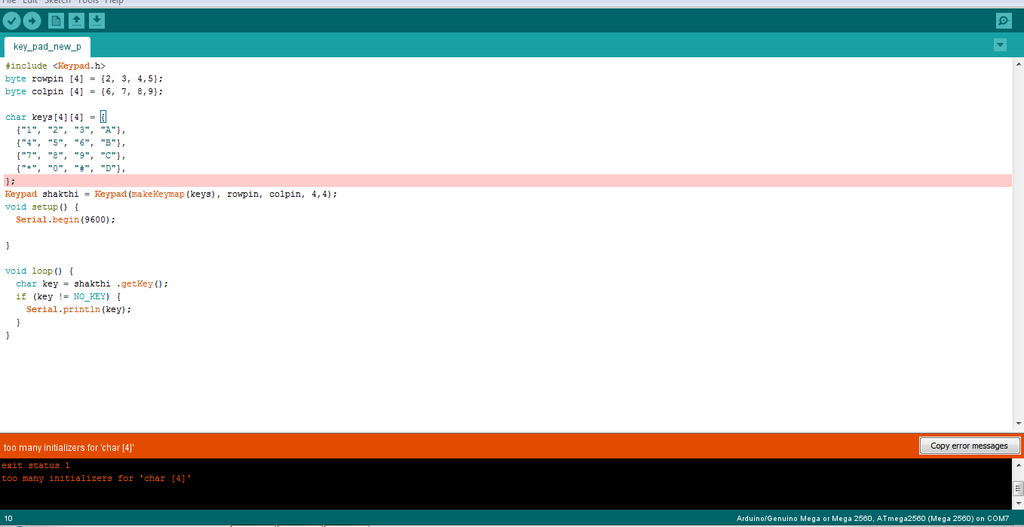Create a new sketch with the New icon
This screenshot has height=527, width=1024.
[x=57, y=21]
